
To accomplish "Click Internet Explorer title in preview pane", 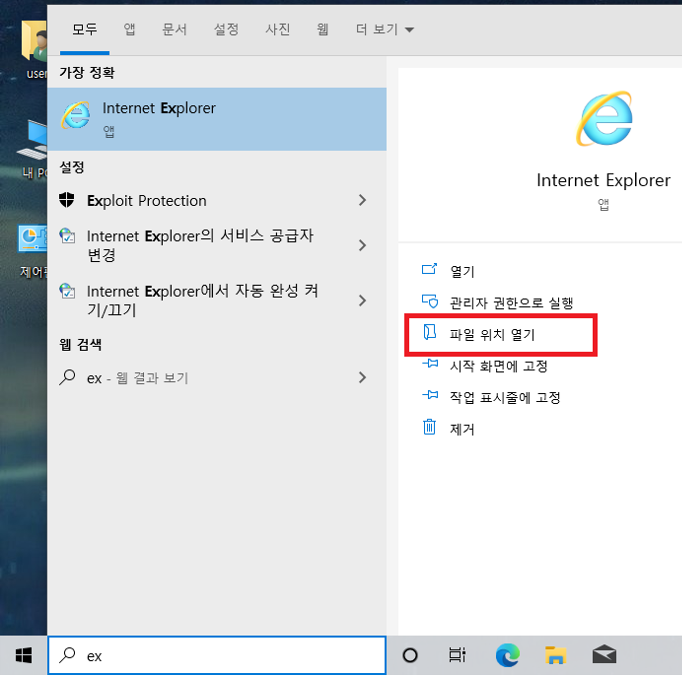I will coord(603,180).
